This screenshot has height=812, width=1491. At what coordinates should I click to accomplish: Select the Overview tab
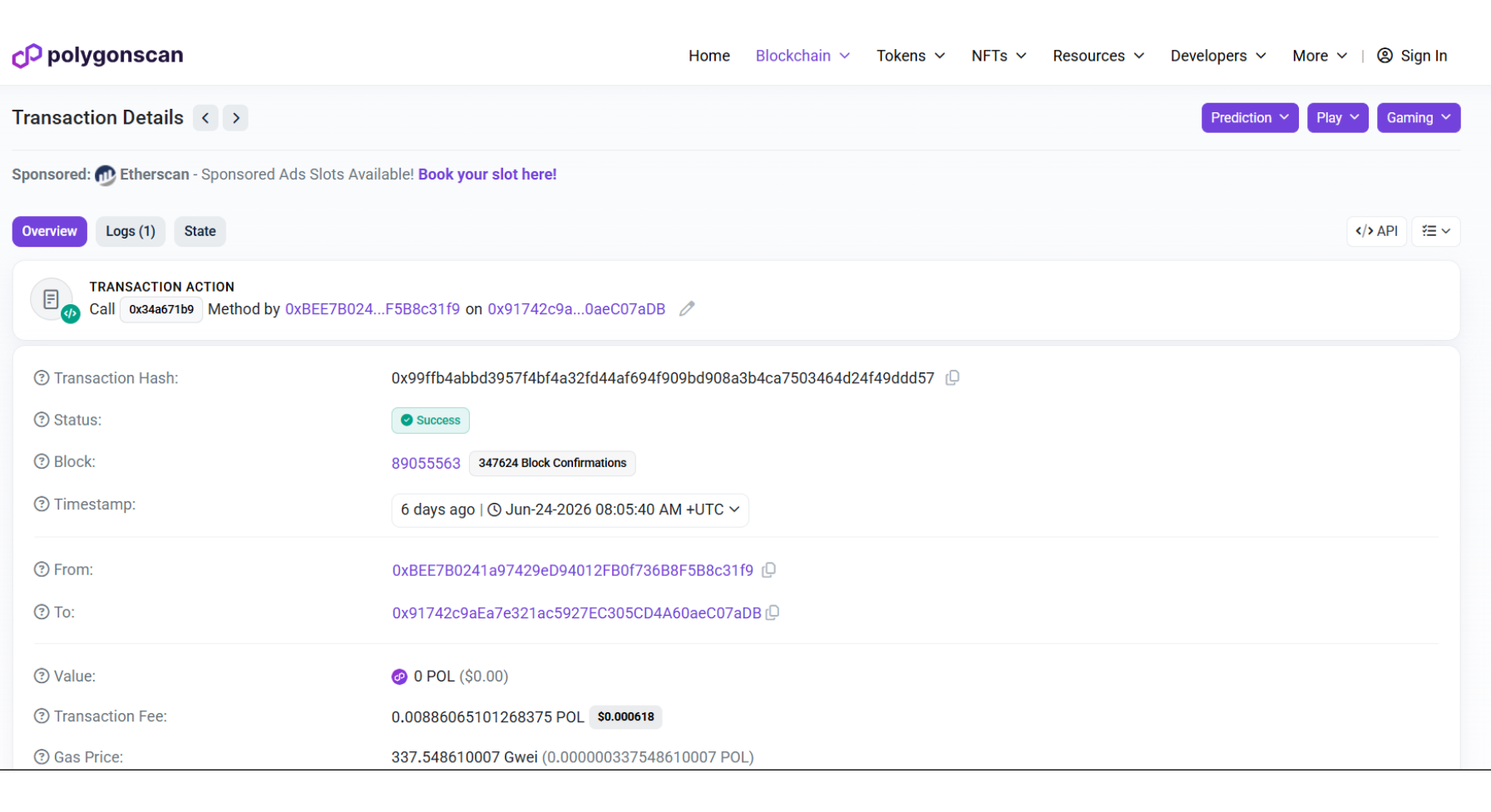(x=50, y=231)
